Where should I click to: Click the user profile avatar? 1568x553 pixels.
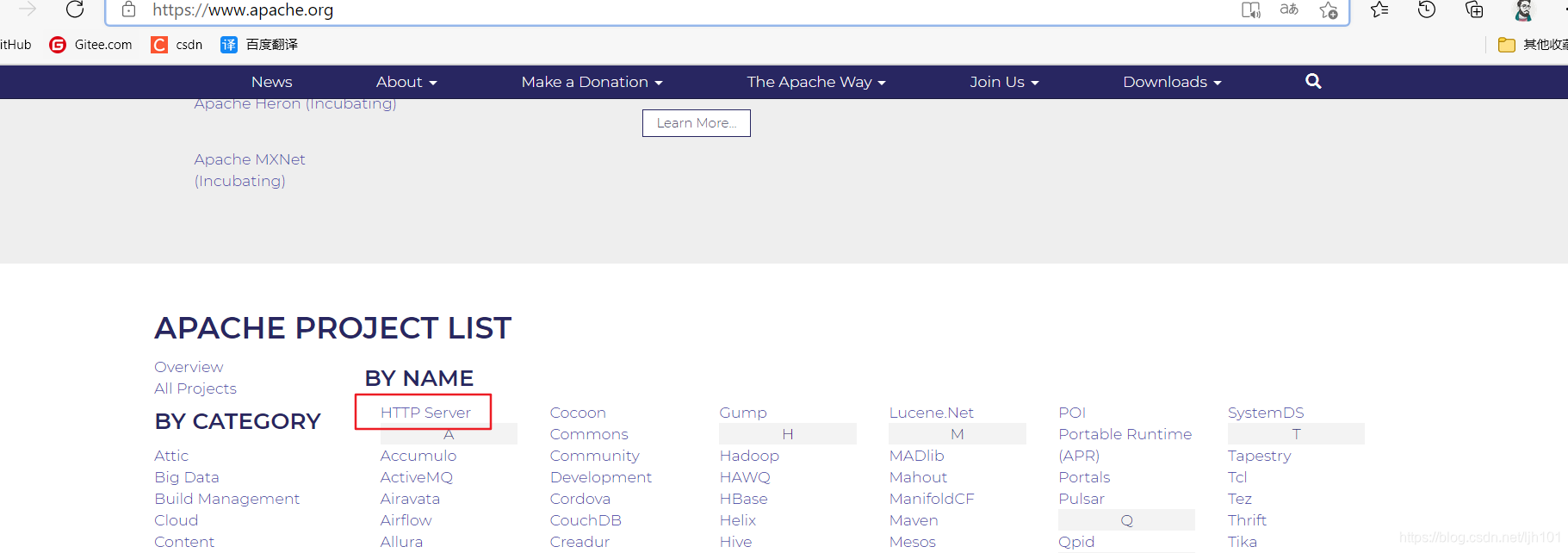point(1523,9)
